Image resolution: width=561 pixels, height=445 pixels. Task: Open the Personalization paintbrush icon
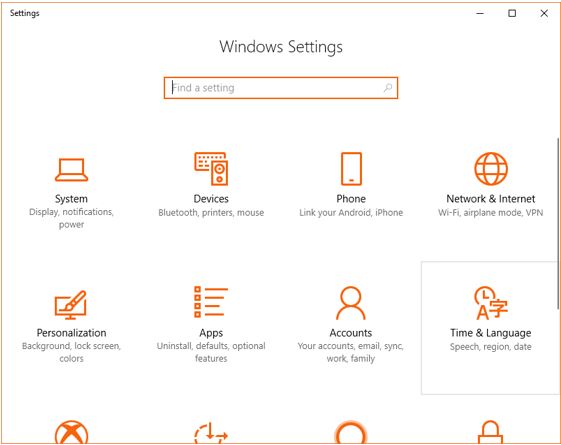point(70,304)
